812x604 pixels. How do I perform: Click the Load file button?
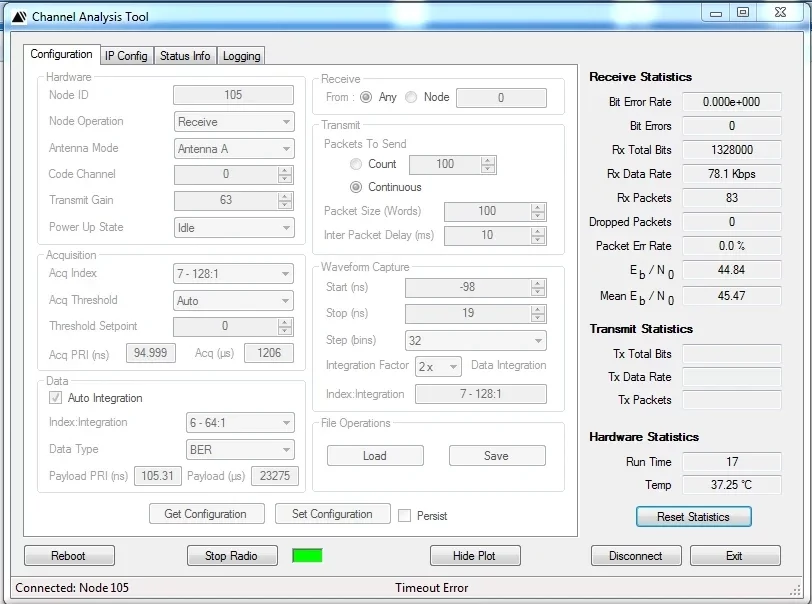pos(375,456)
